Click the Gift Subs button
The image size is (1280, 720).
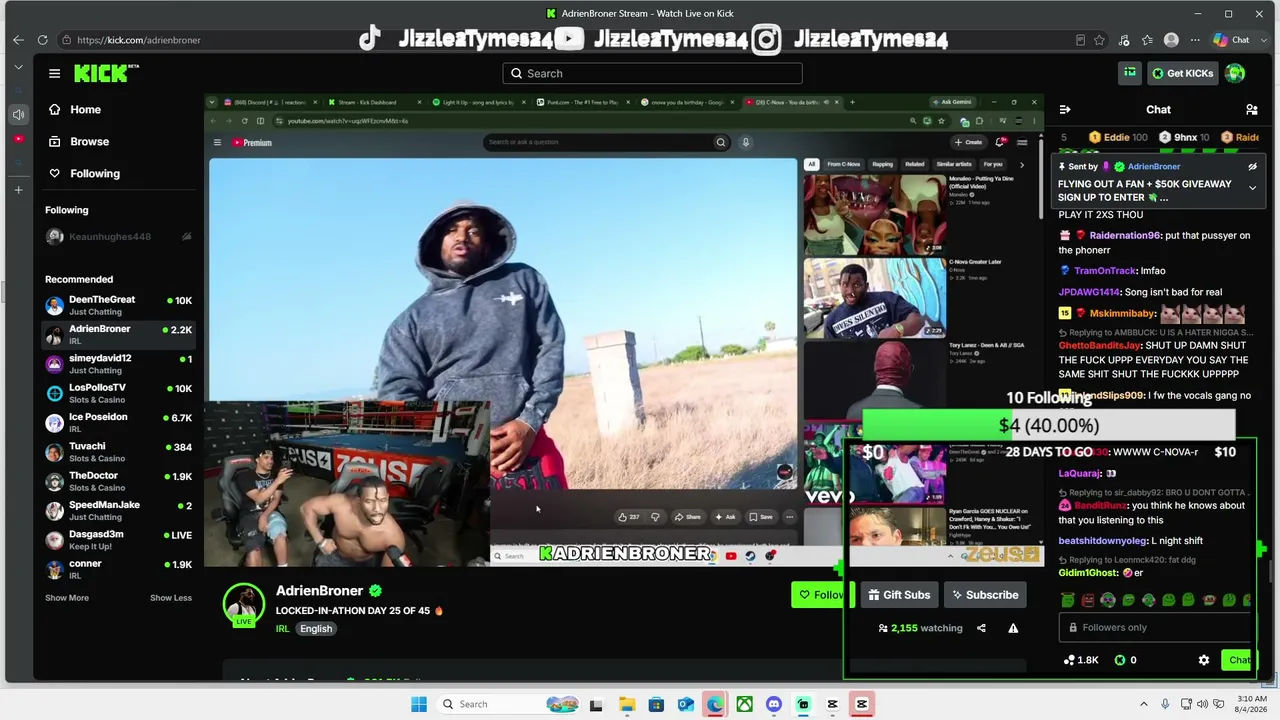(x=898, y=595)
